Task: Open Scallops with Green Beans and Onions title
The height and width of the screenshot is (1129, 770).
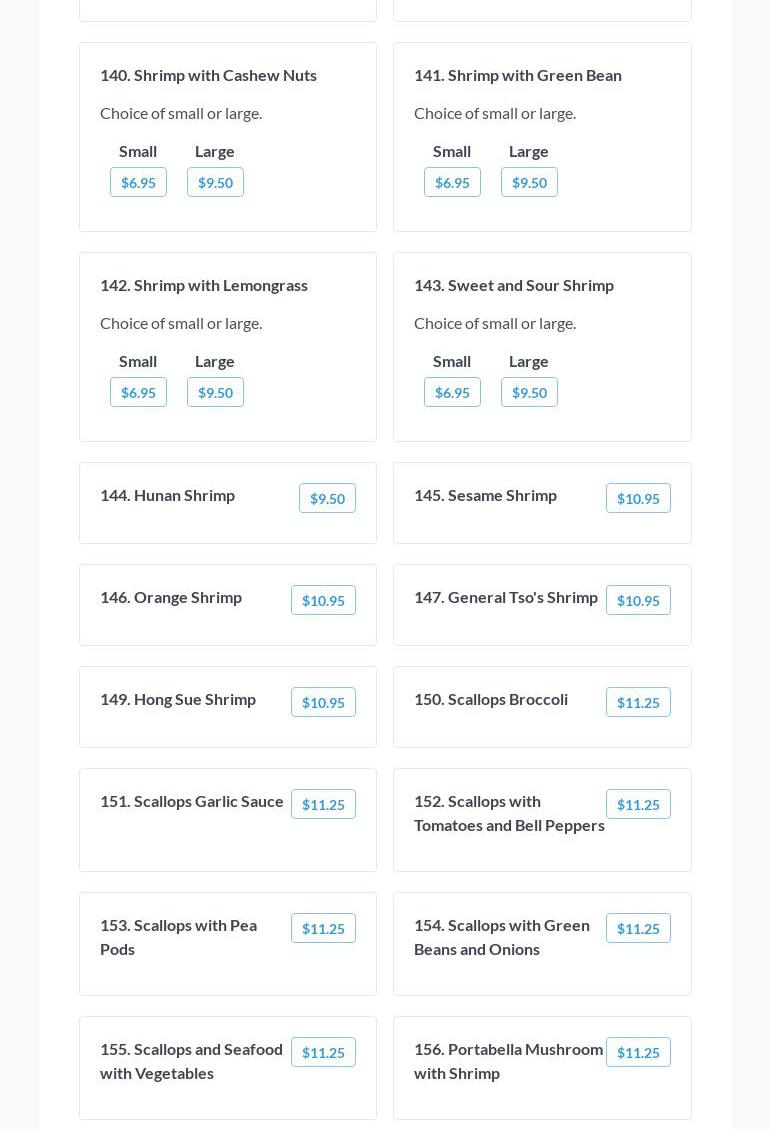Action: coord(501,937)
